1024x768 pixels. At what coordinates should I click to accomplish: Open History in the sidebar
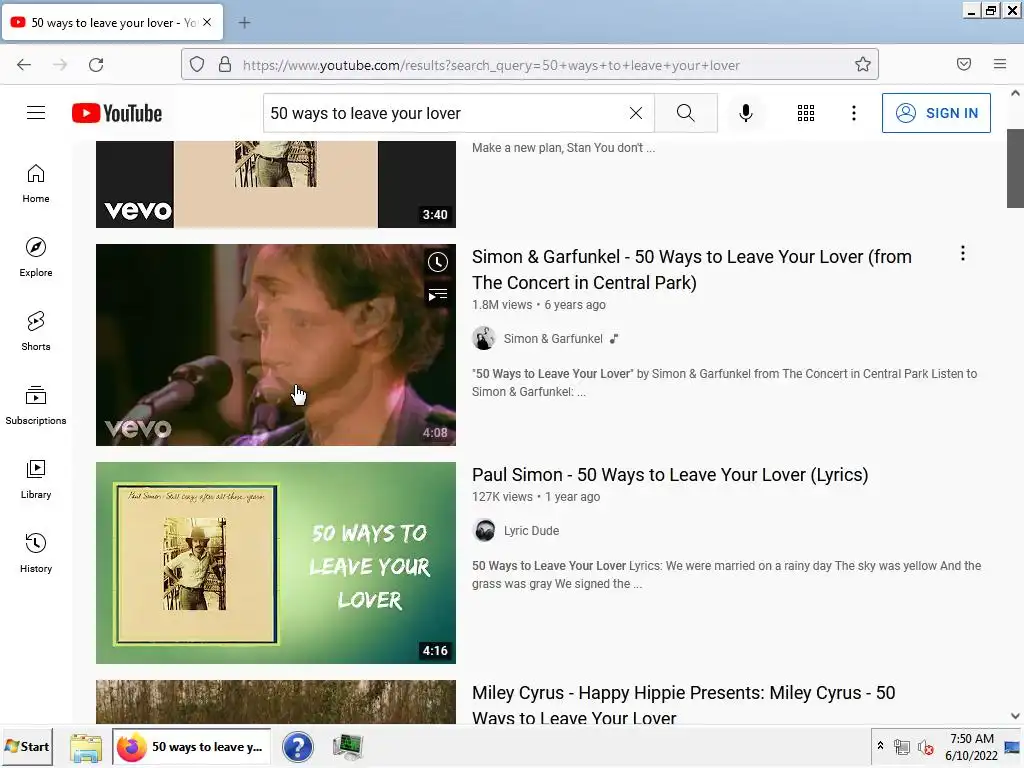36,553
